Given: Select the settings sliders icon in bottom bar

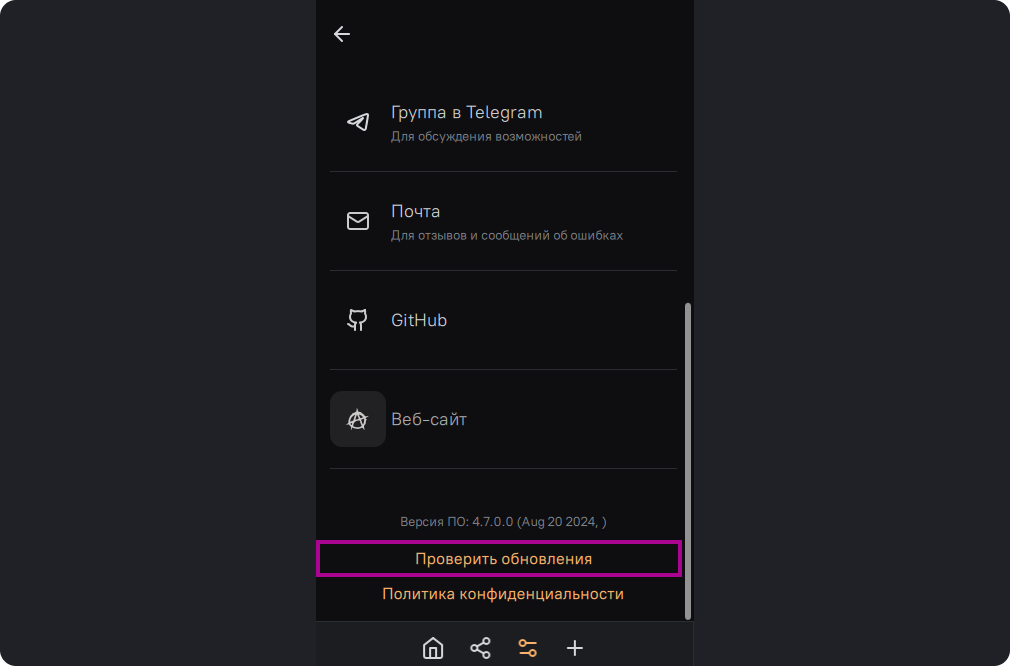Looking at the screenshot, I should (x=527, y=648).
